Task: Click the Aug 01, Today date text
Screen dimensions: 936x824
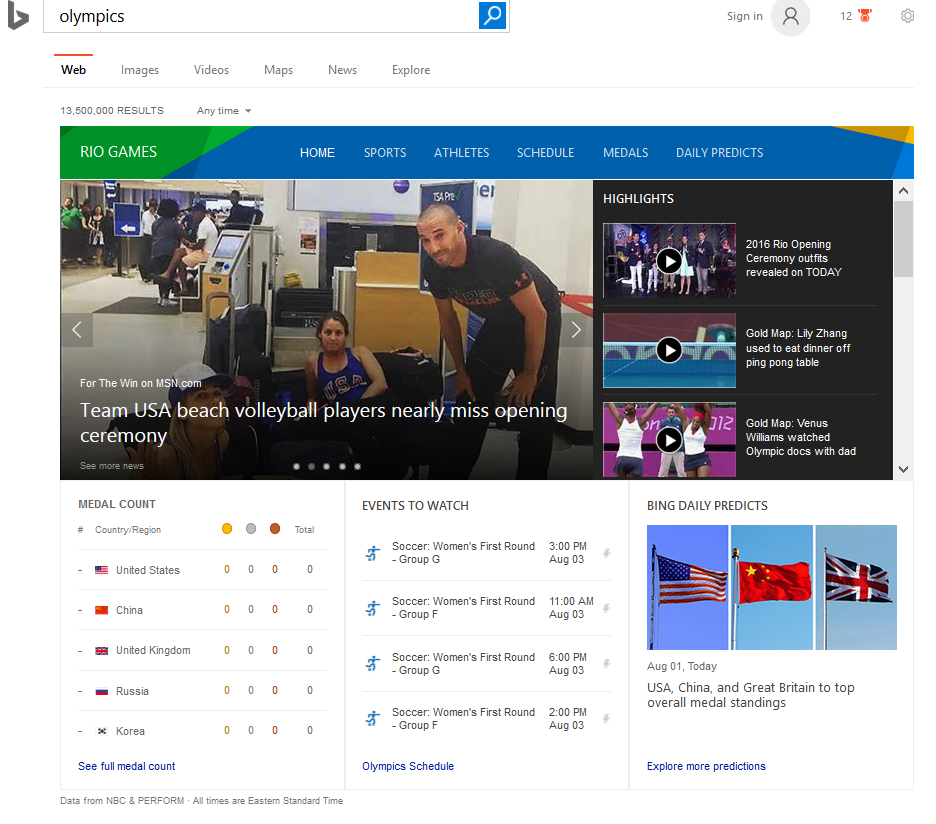Action: pos(682,666)
